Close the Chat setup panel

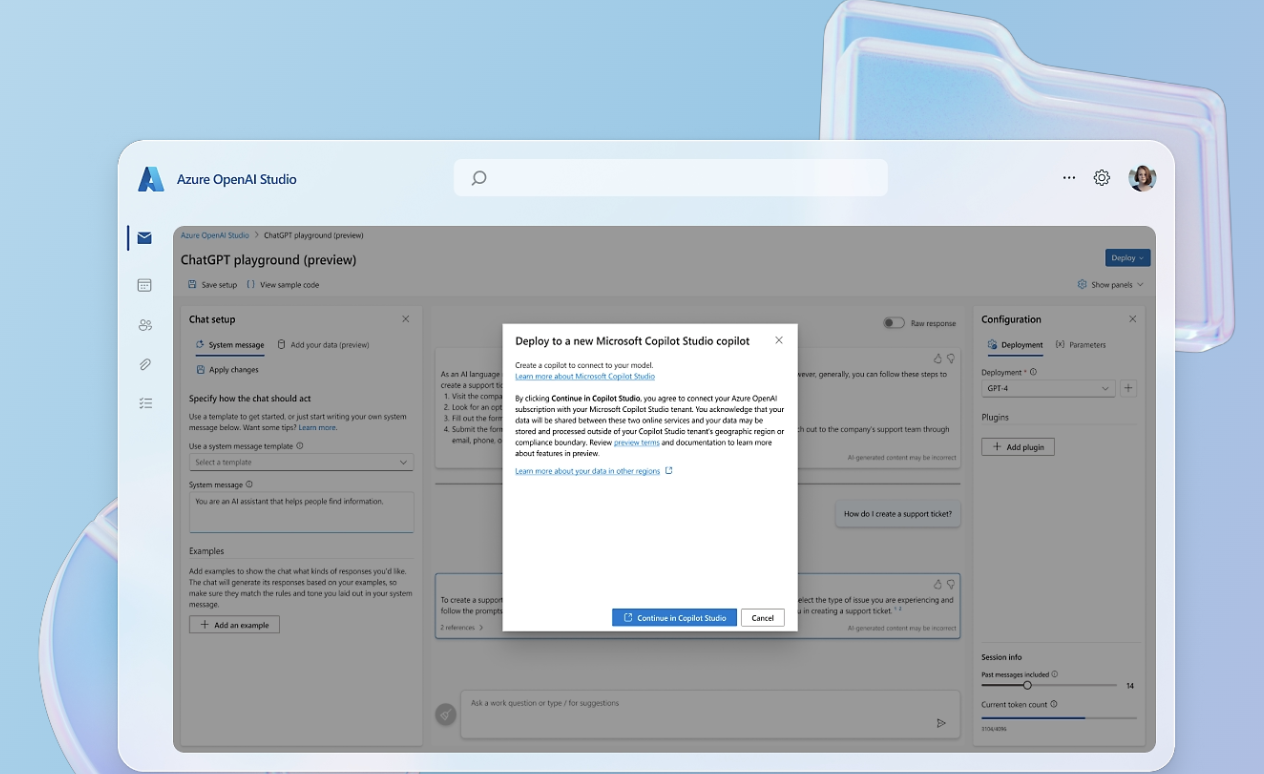[405, 319]
